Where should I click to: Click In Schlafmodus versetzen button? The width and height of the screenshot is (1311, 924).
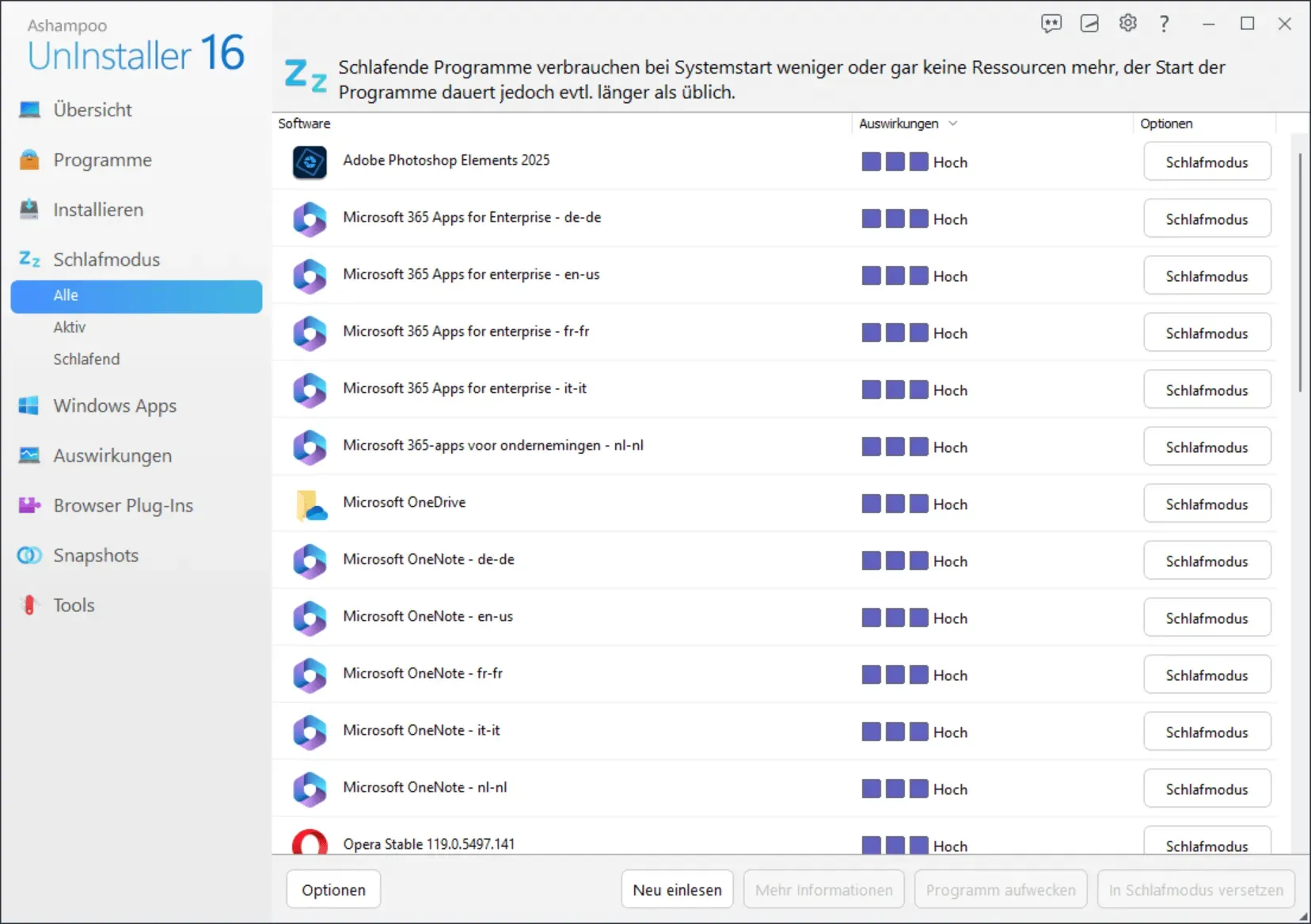coord(1196,889)
